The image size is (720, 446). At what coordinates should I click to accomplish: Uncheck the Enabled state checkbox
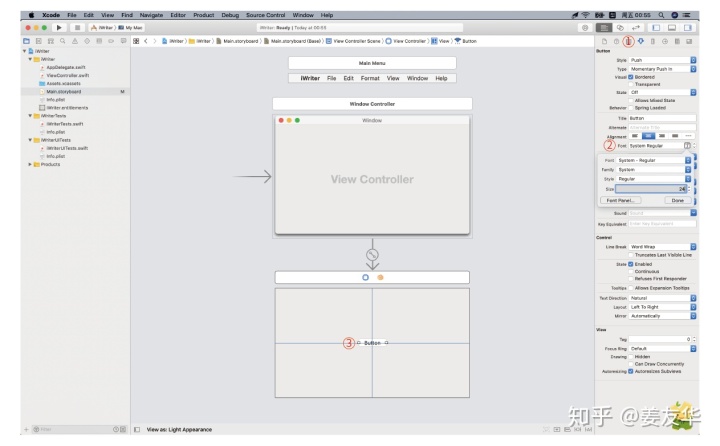coord(630,264)
